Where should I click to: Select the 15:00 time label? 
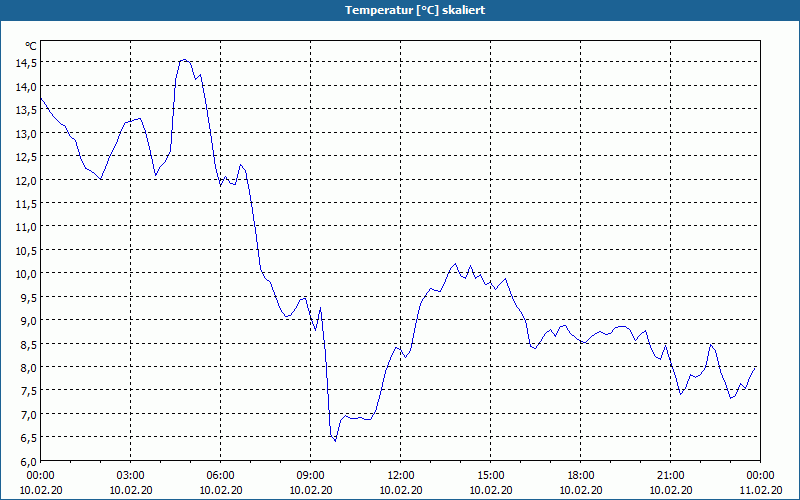click(490, 476)
